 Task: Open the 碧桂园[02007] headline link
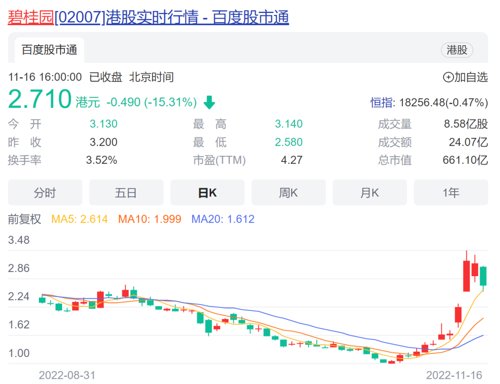point(148,17)
